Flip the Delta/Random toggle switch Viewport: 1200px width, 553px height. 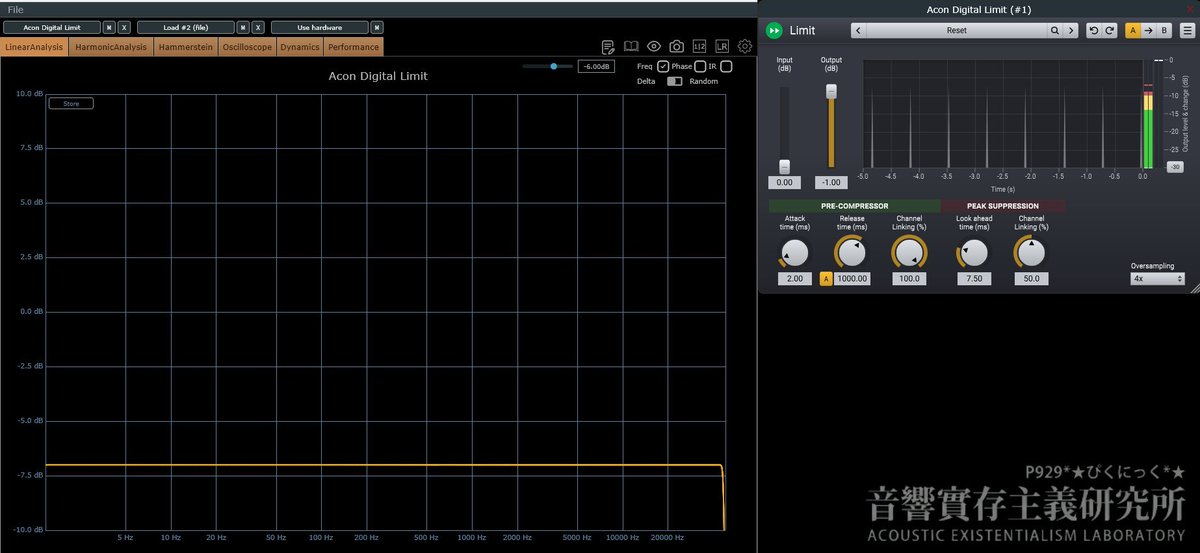pyautogui.click(x=675, y=81)
